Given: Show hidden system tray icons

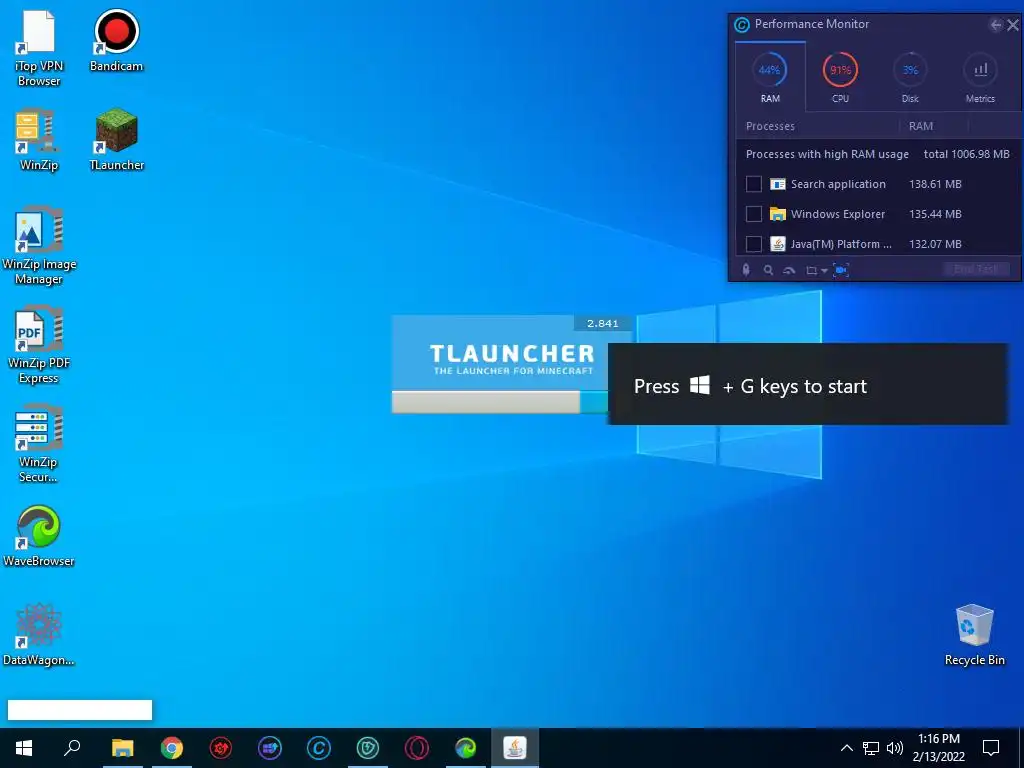Looking at the screenshot, I should click(846, 748).
